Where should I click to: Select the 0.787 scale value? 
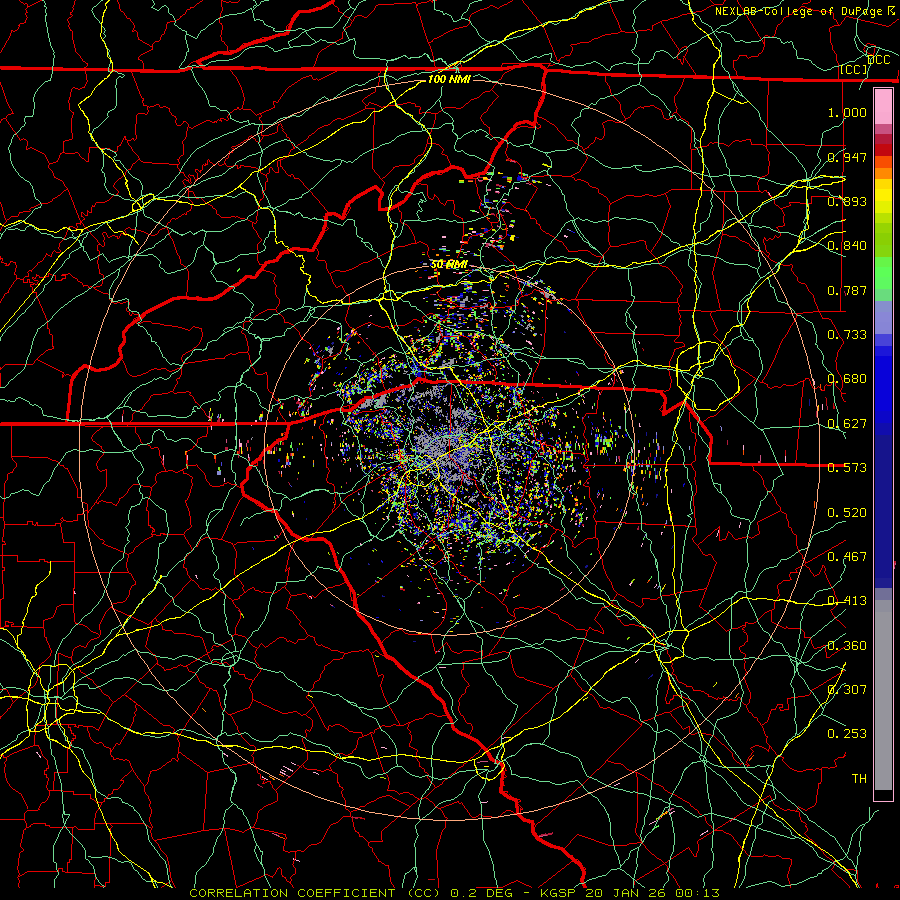click(847, 290)
